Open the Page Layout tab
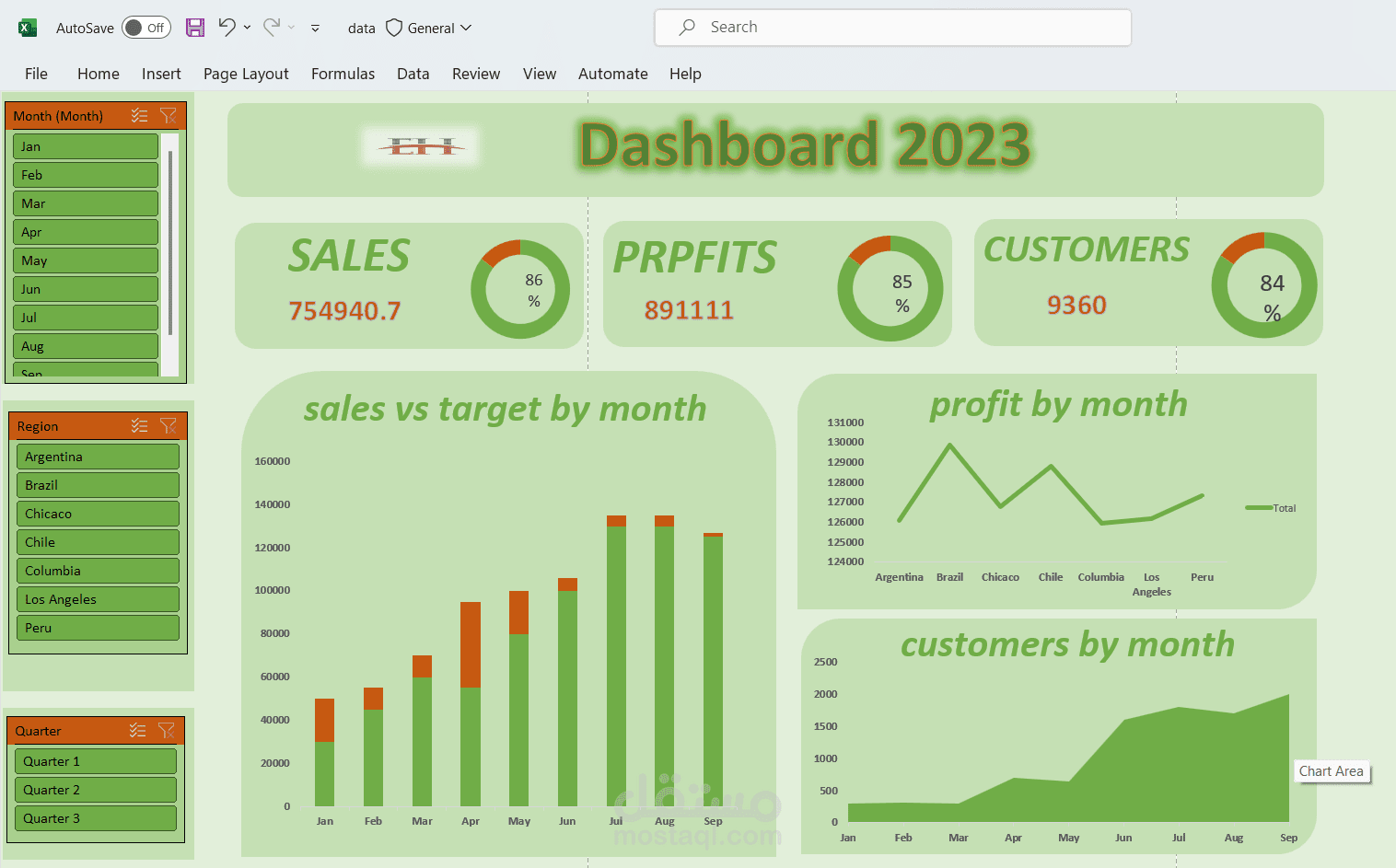The height and width of the screenshot is (868, 1396). tap(246, 74)
